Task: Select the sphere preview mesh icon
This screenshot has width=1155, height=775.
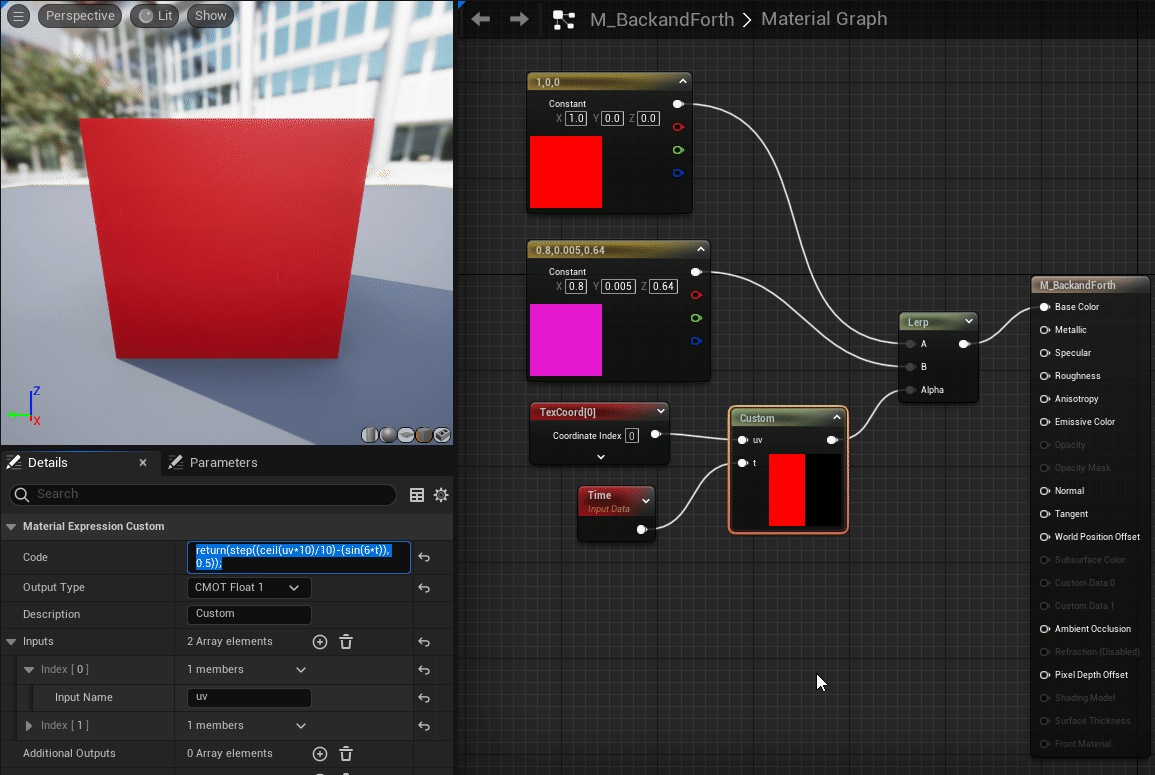Action: (x=387, y=435)
